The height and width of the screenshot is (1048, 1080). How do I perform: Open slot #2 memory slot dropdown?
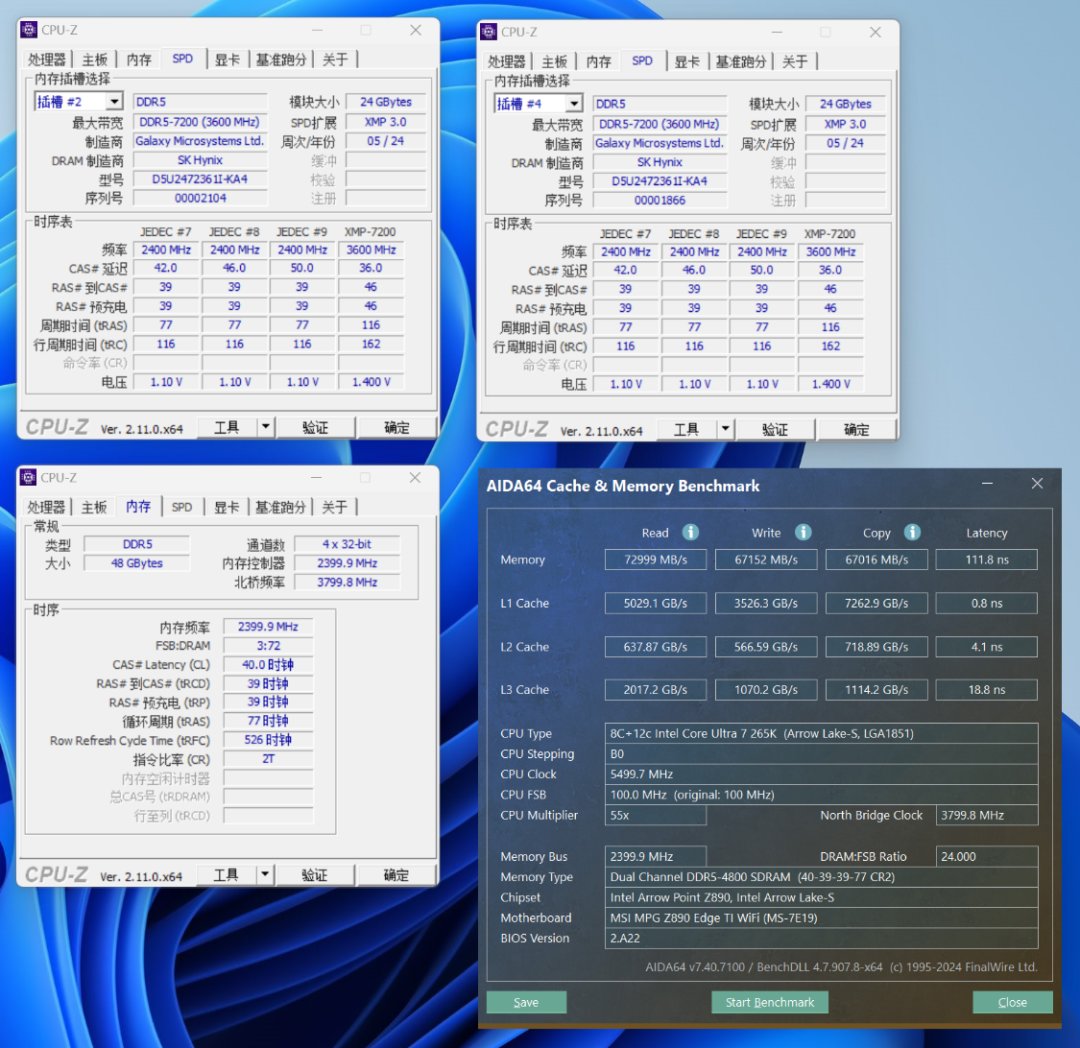(114, 102)
